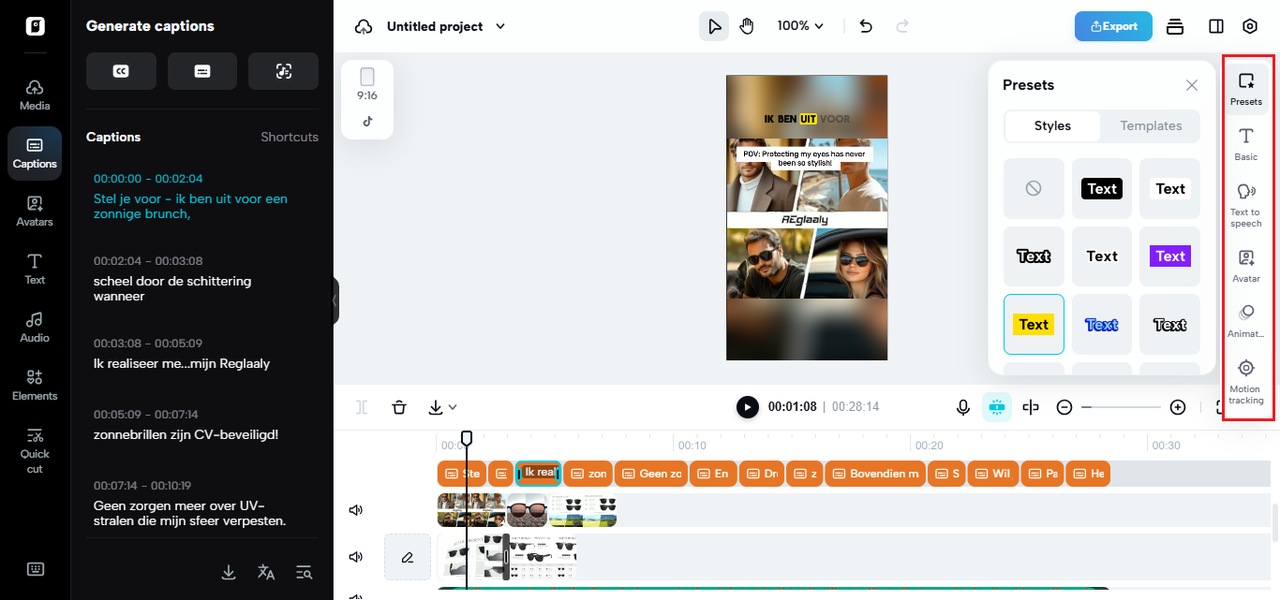Select the purple Text style preset
Viewport: 1280px width, 600px height.
point(1170,256)
